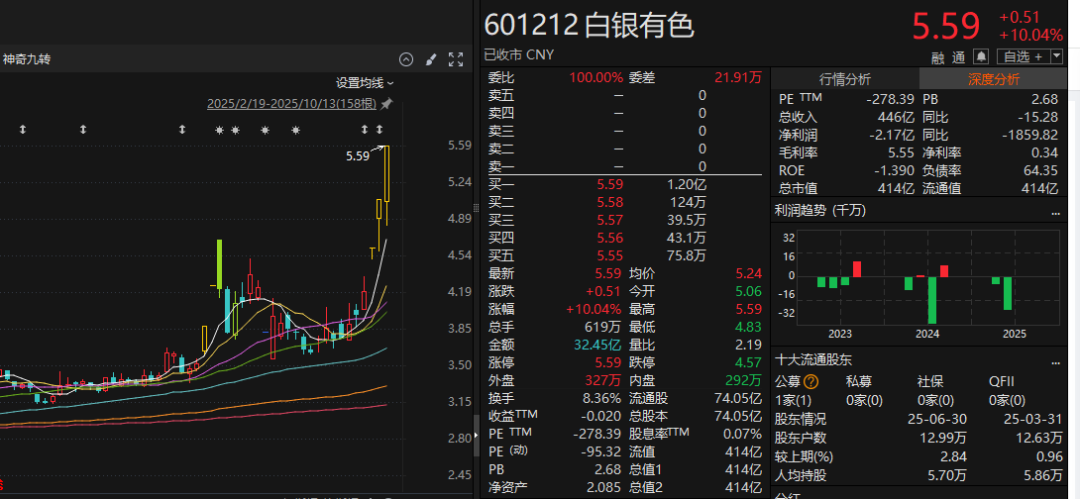Pin the date range with pushpin icon
This screenshot has width=1080, height=499.
tap(386, 104)
